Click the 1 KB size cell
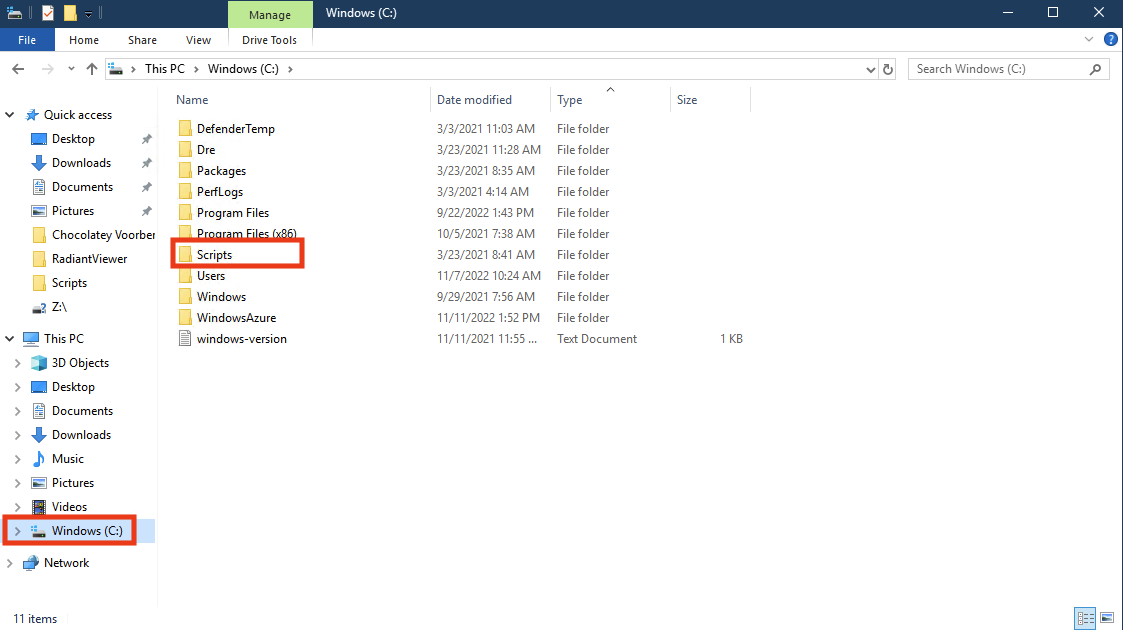Image resolution: width=1123 pixels, height=630 pixels. click(x=731, y=339)
